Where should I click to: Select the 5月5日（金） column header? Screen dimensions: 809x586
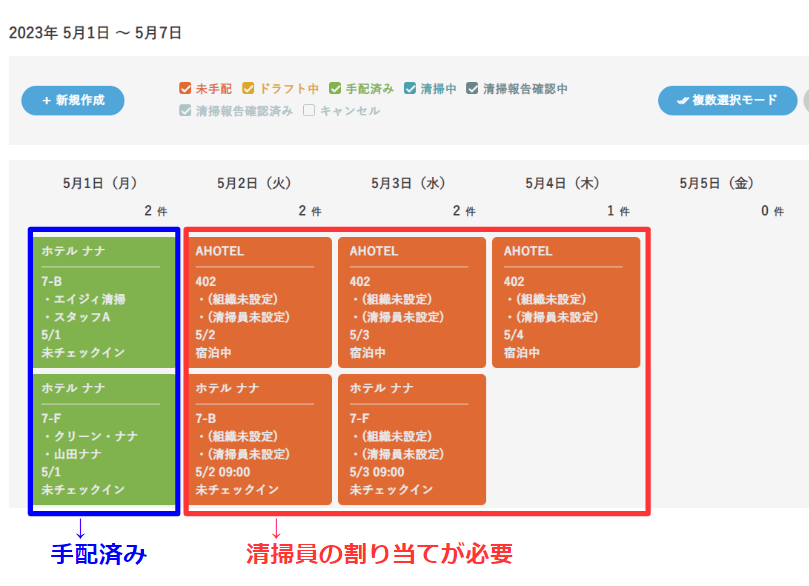(x=716, y=183)
